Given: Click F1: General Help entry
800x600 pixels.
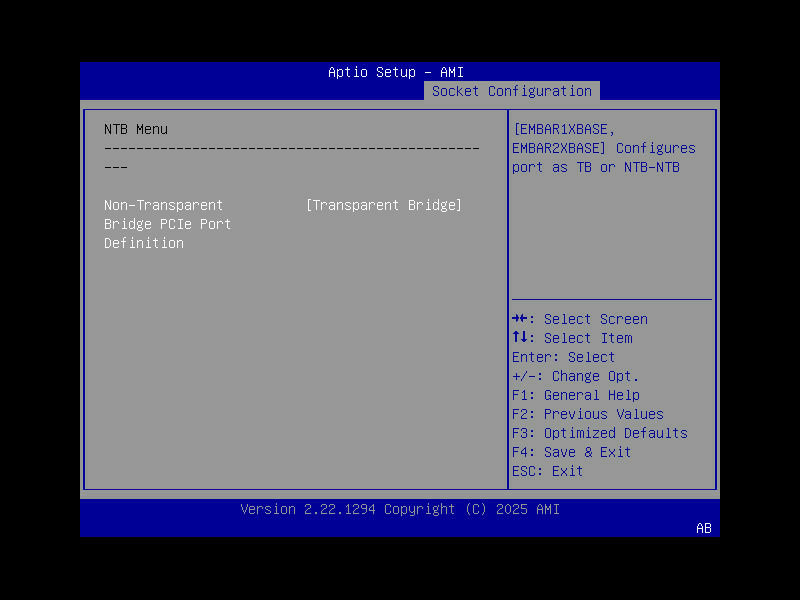Looking at the screenshot, I should (x=574, y=395).
